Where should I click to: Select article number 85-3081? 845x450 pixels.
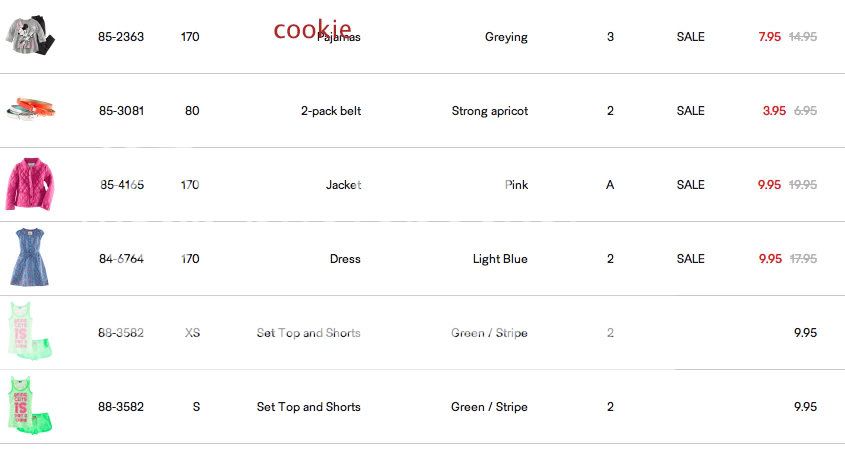click(x=121, y=111)
